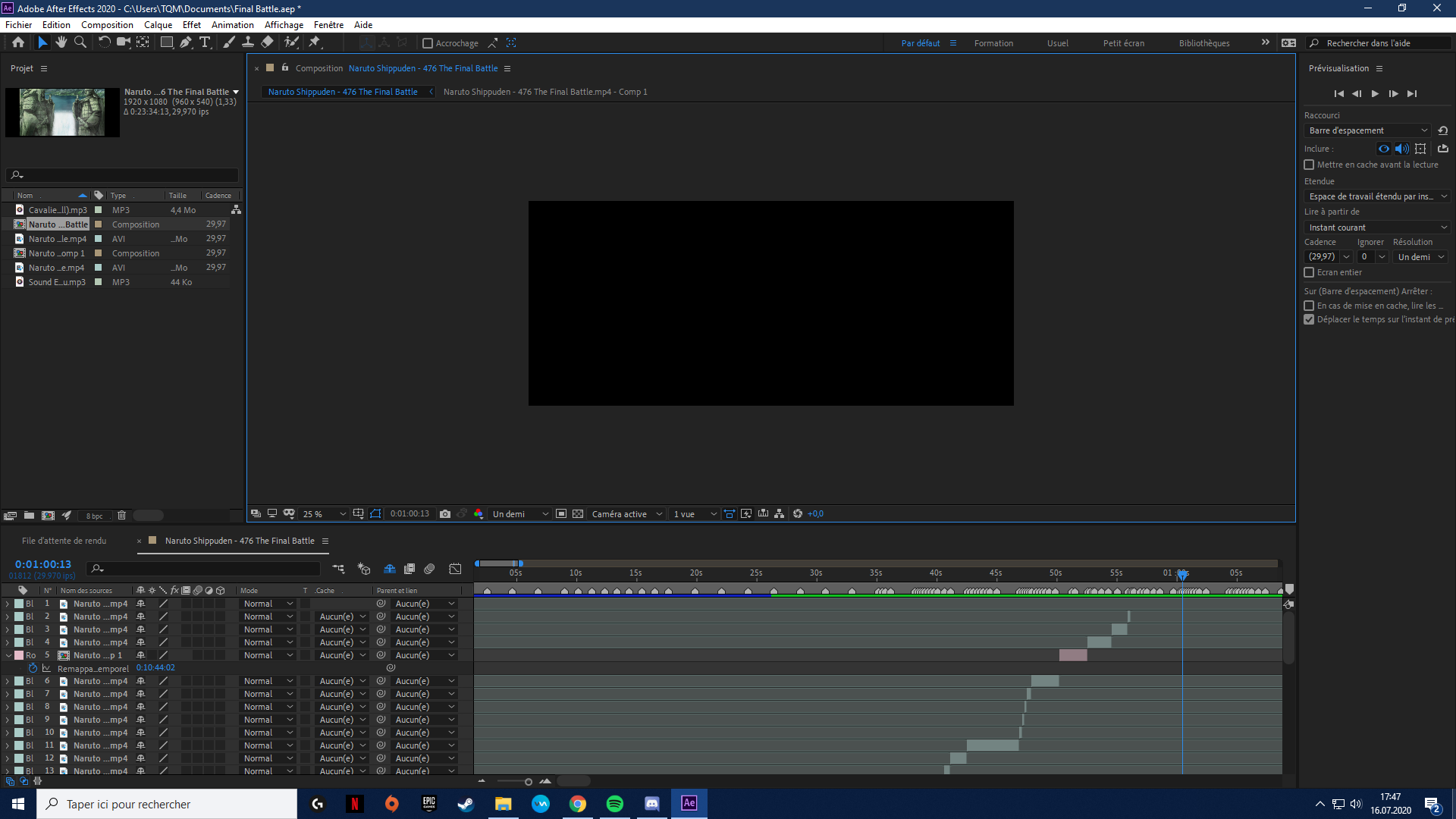Open Barre d'espacement shortcut dropdown
The height and width of the screenshot is (819, 1456).
[1368, 130]
